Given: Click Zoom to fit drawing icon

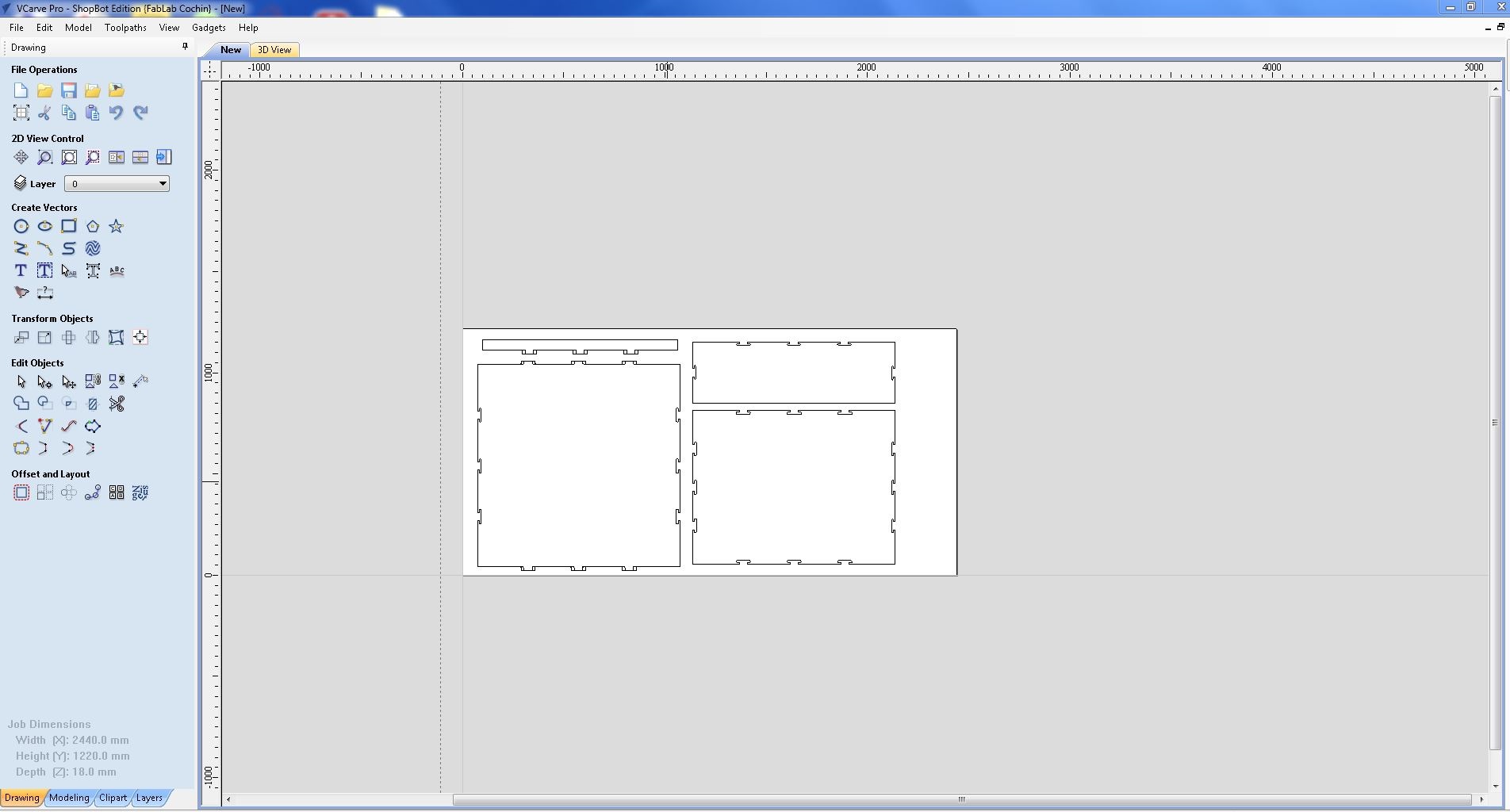Looking at the screenshot, I should click(69, 157).
